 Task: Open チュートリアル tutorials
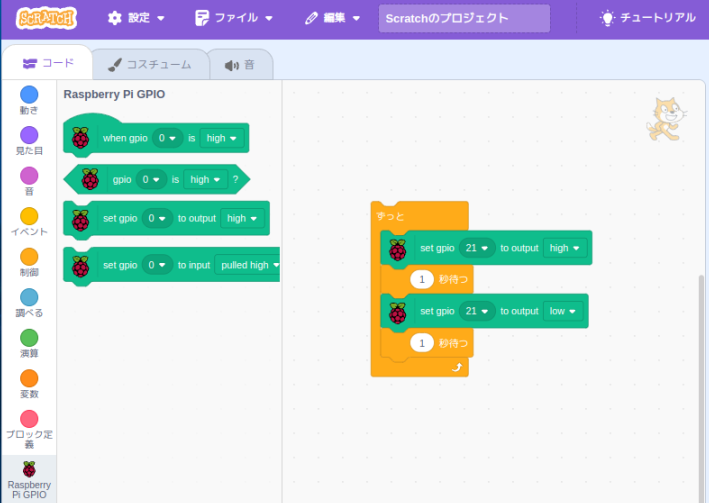click(x=648, y=18)
